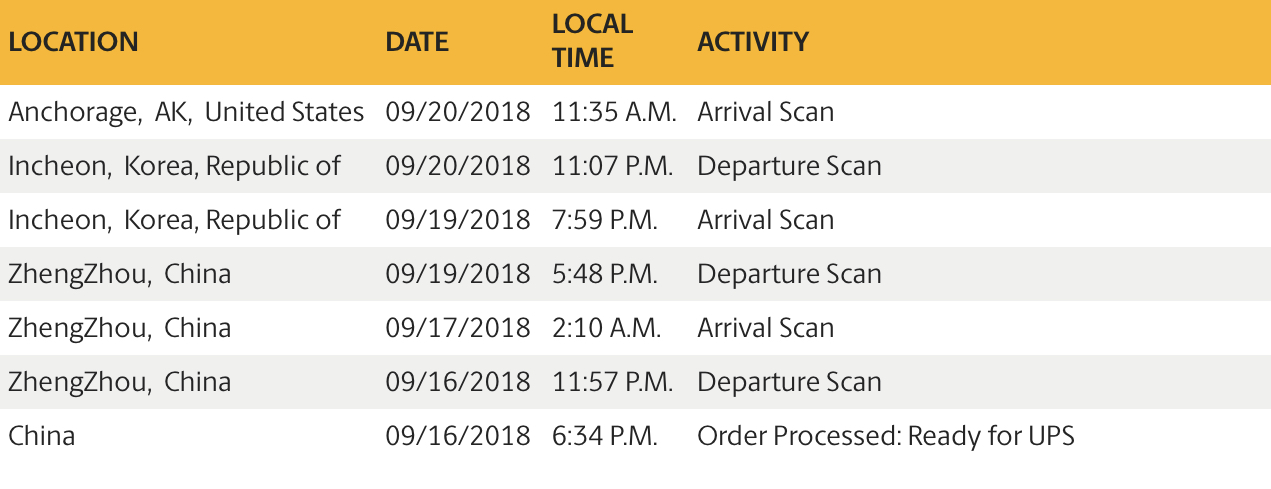The height and width of the screenshot is (489, 1271).
Task: Click the 11:57 P.M. time cell
Action: point(613,382)
